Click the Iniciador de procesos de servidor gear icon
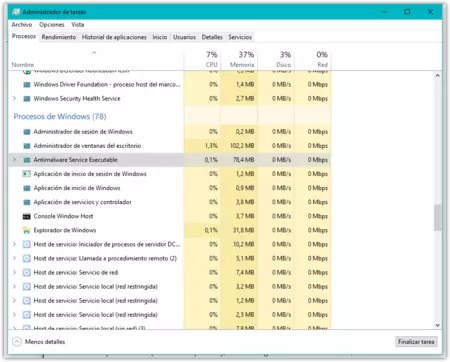The image size is (450, 362). pos(27,244)
